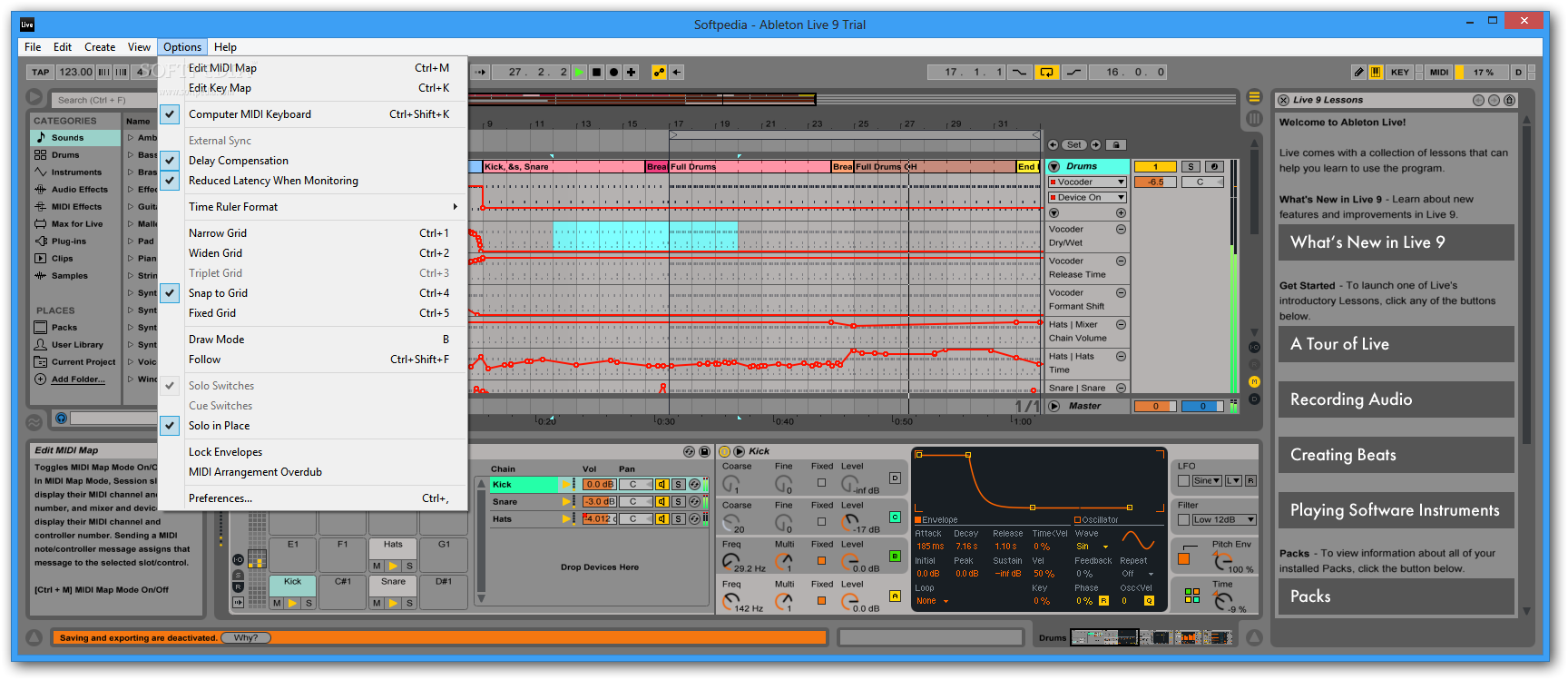Viewport: 1568px width, 680px height.
Task: Toggle the Punch-In switch
Action: (x=1020, y=72)
